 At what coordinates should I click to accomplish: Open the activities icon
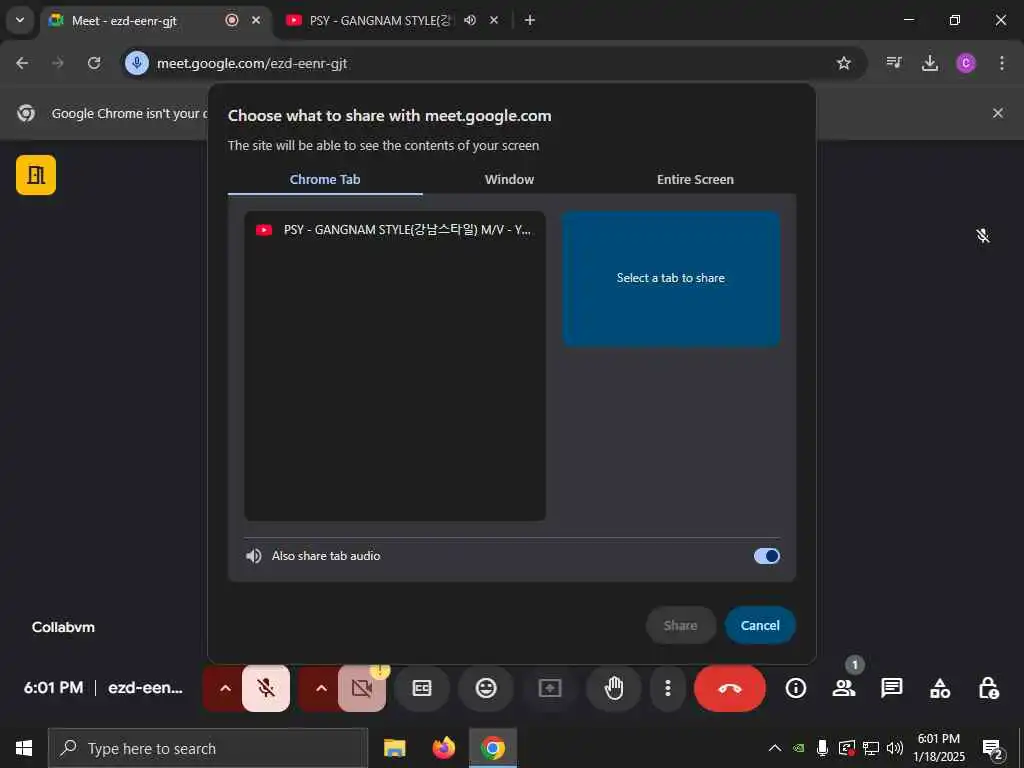click(x=940, y=688)
